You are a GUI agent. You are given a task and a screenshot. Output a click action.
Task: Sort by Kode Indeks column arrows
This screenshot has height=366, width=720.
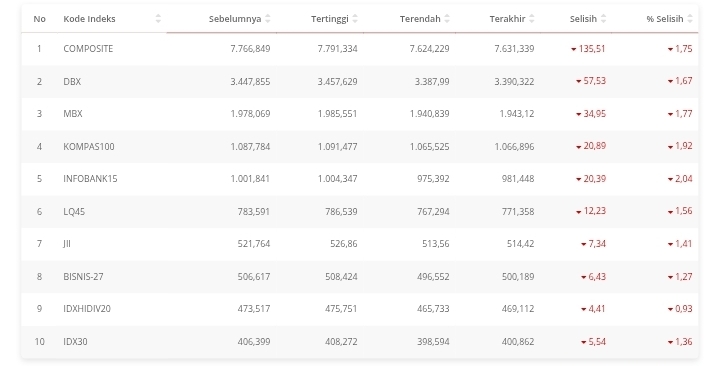tap(158, 19)
